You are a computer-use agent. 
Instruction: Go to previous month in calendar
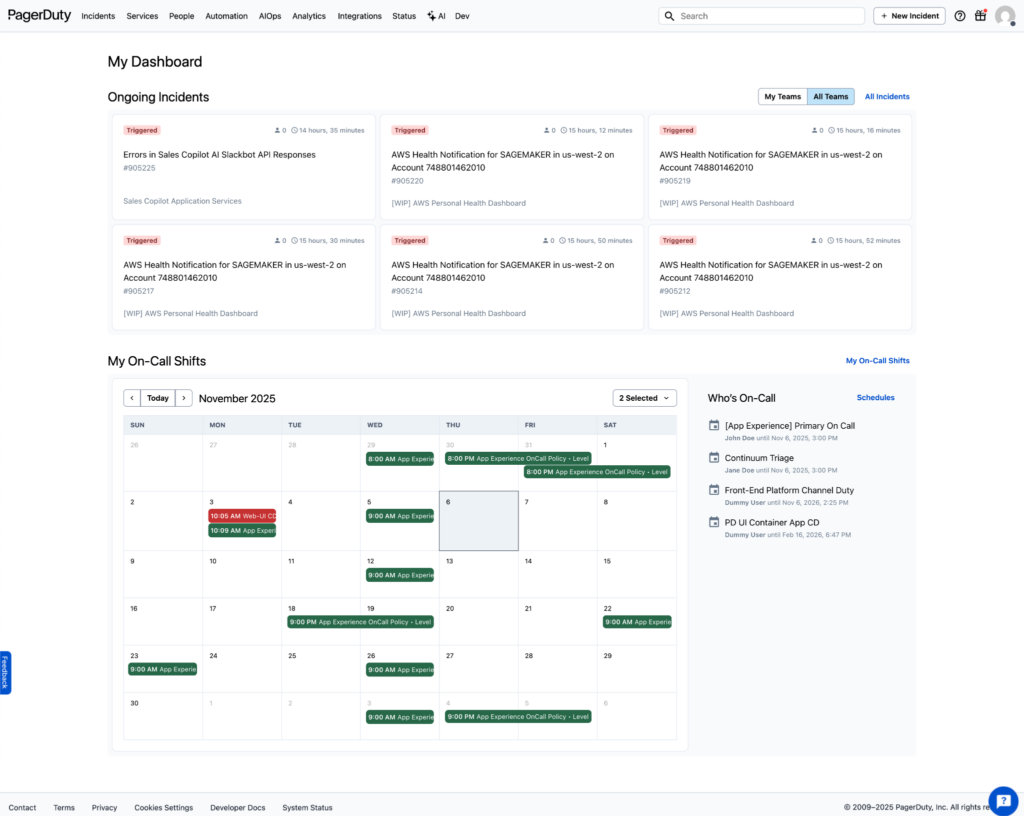click(132, 398)
